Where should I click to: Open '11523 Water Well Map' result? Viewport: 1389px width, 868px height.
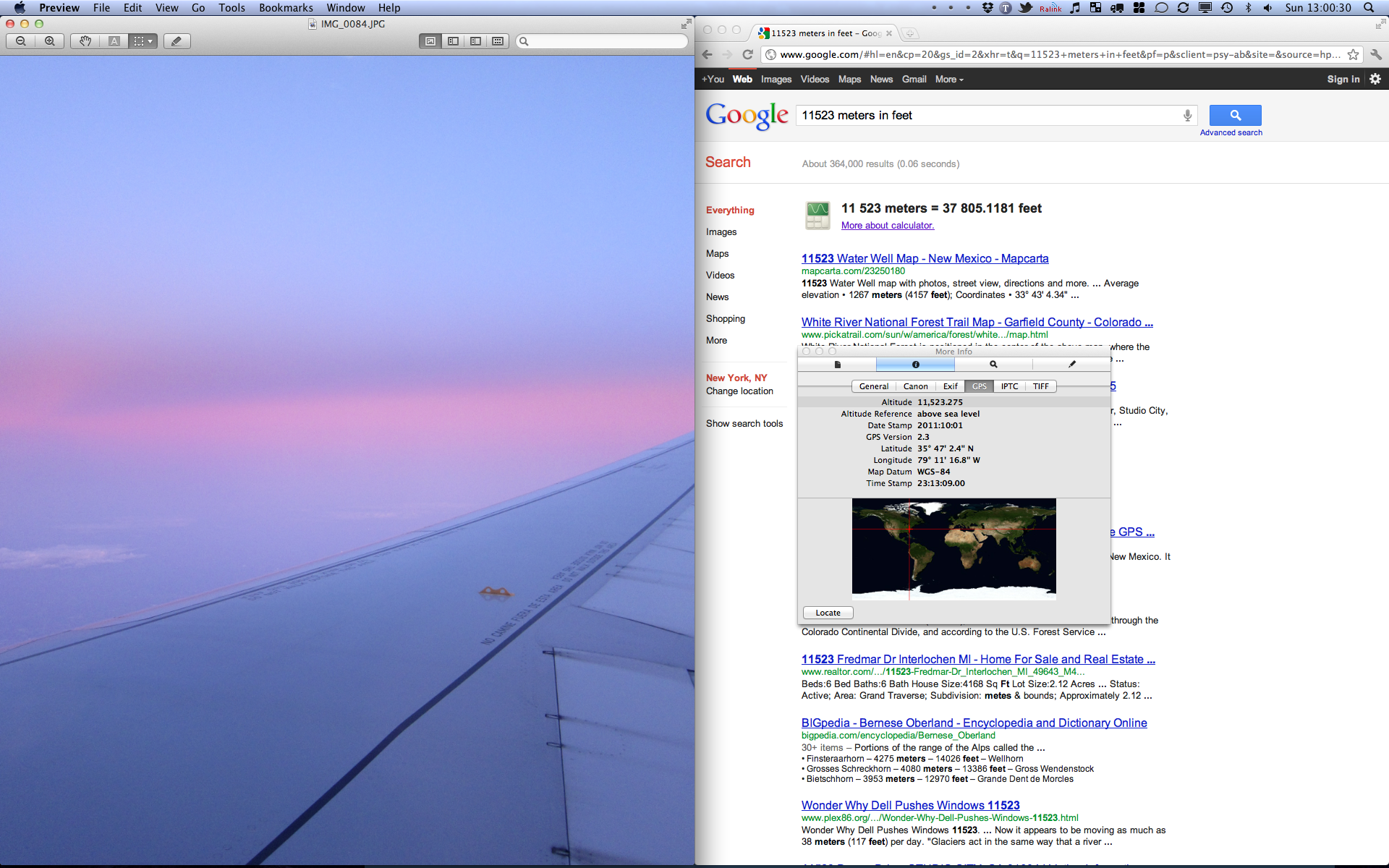click(925, 258)
